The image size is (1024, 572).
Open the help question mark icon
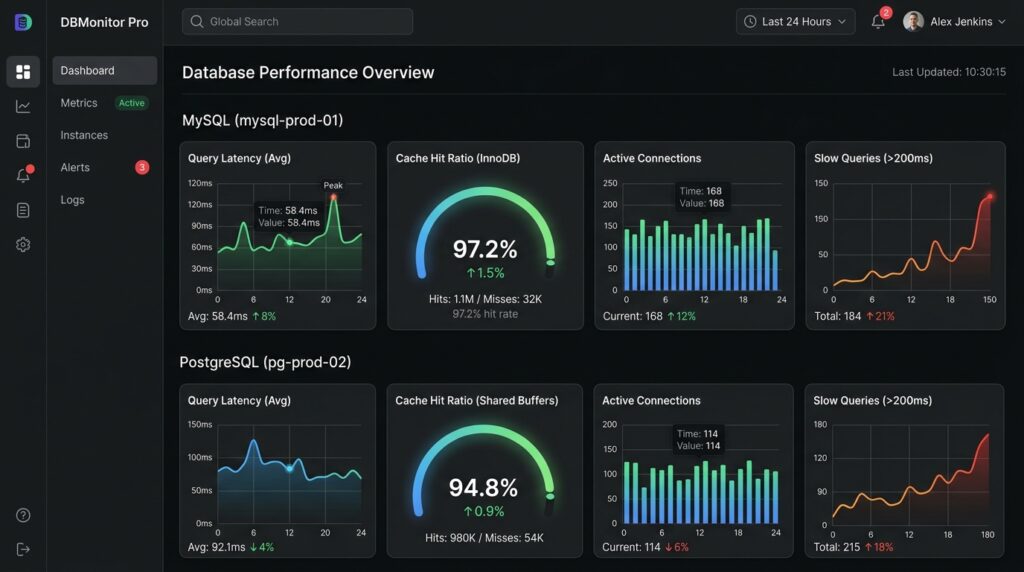(x=23, y=515)
